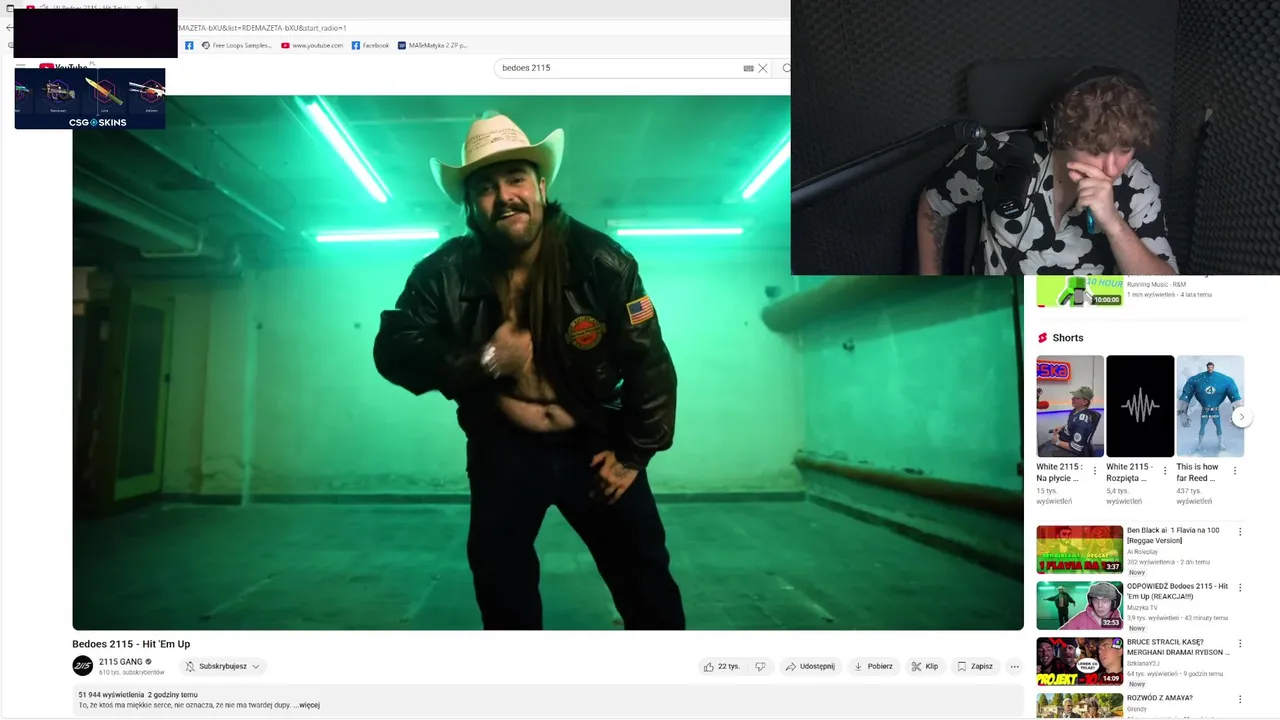Click the Bedoes 2115 - Hit 'Em Up title
Viewport: 1280px width, 720px height.
point(131,644)
